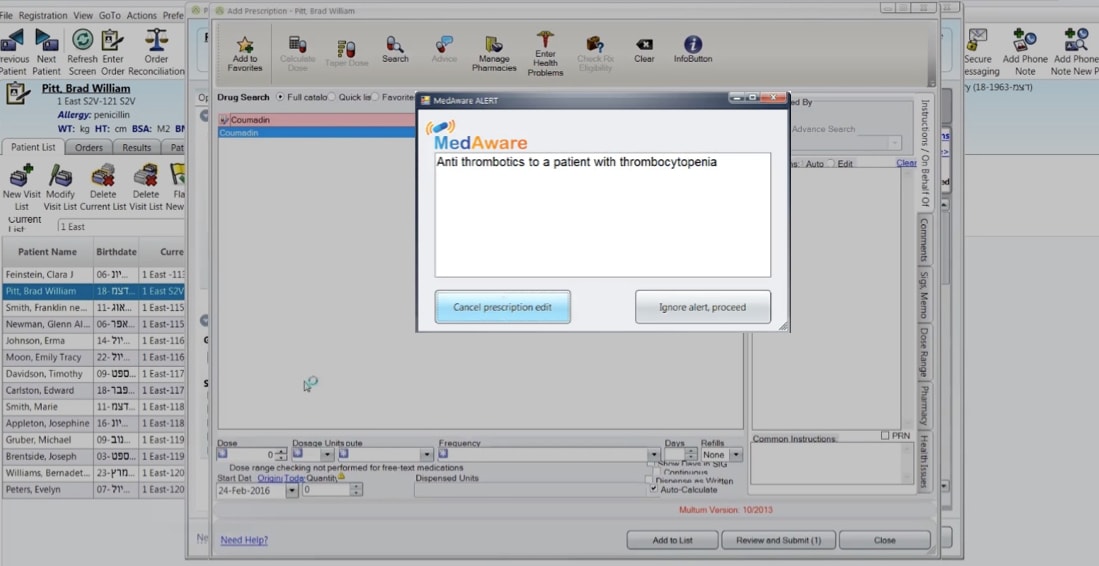Uncheck the Auto-Calculate checkbox
Image resolution: width=1099 pixels, height=566 pixels.
(654, 489)
